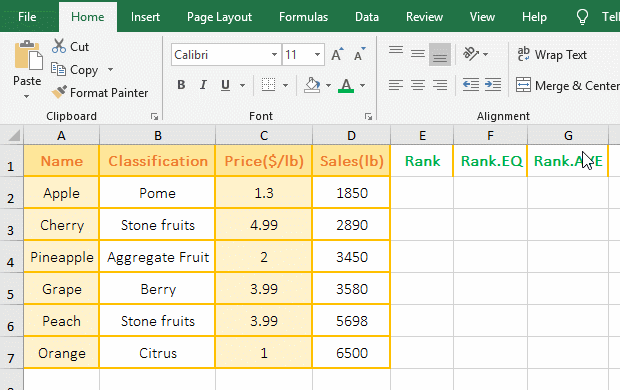Image resolution: width=620 pixels, height=390 pixels.
Task: Select the Classification header cell
Action: coord(157,161)
